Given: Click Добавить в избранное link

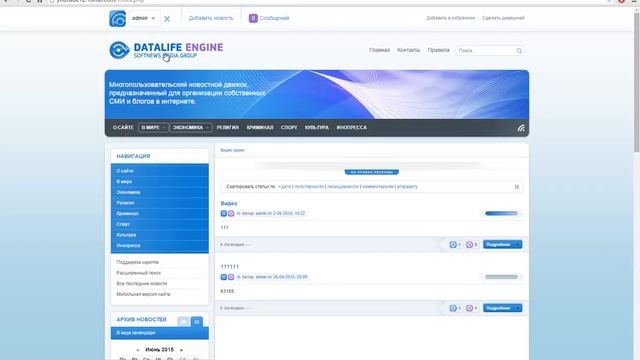Looking at the screenshot, I should pos(450,18).
